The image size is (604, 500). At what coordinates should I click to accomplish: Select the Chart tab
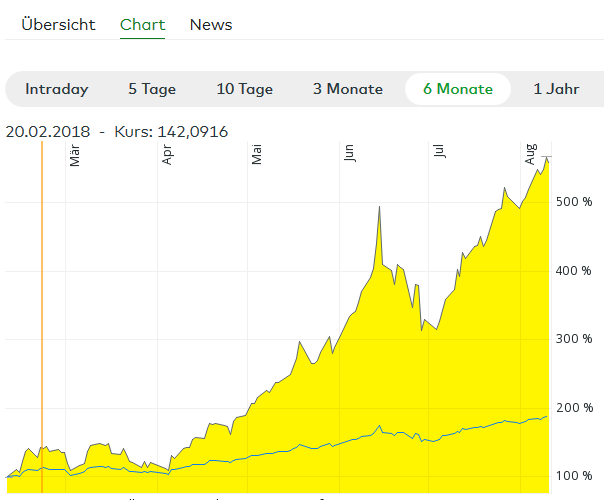coord(142,25)
